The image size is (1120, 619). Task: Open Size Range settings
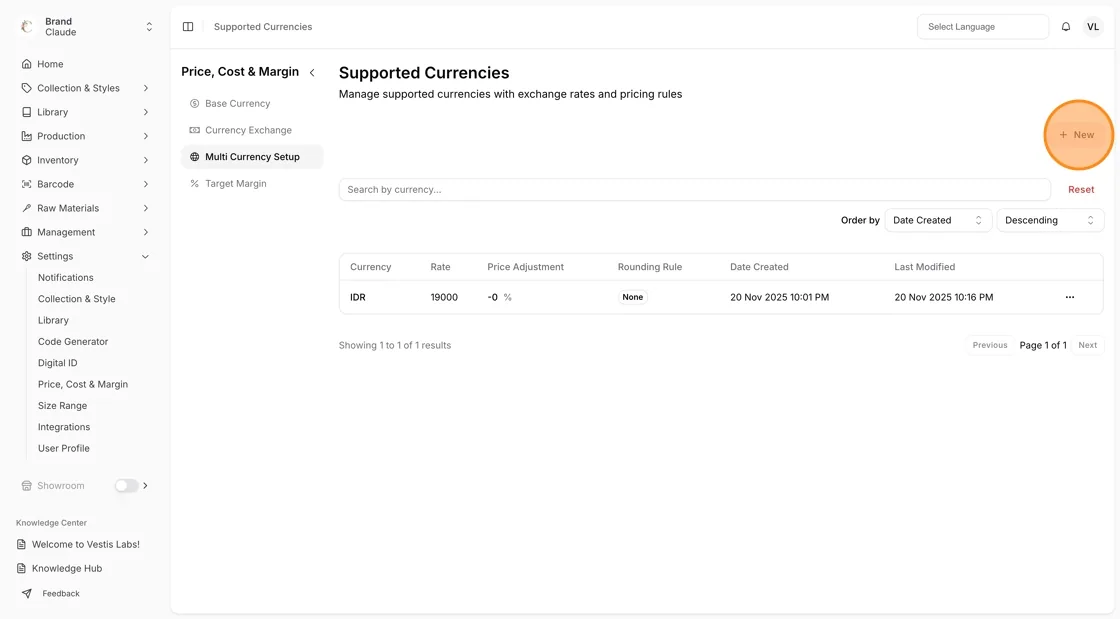click(x=62, y=406)
